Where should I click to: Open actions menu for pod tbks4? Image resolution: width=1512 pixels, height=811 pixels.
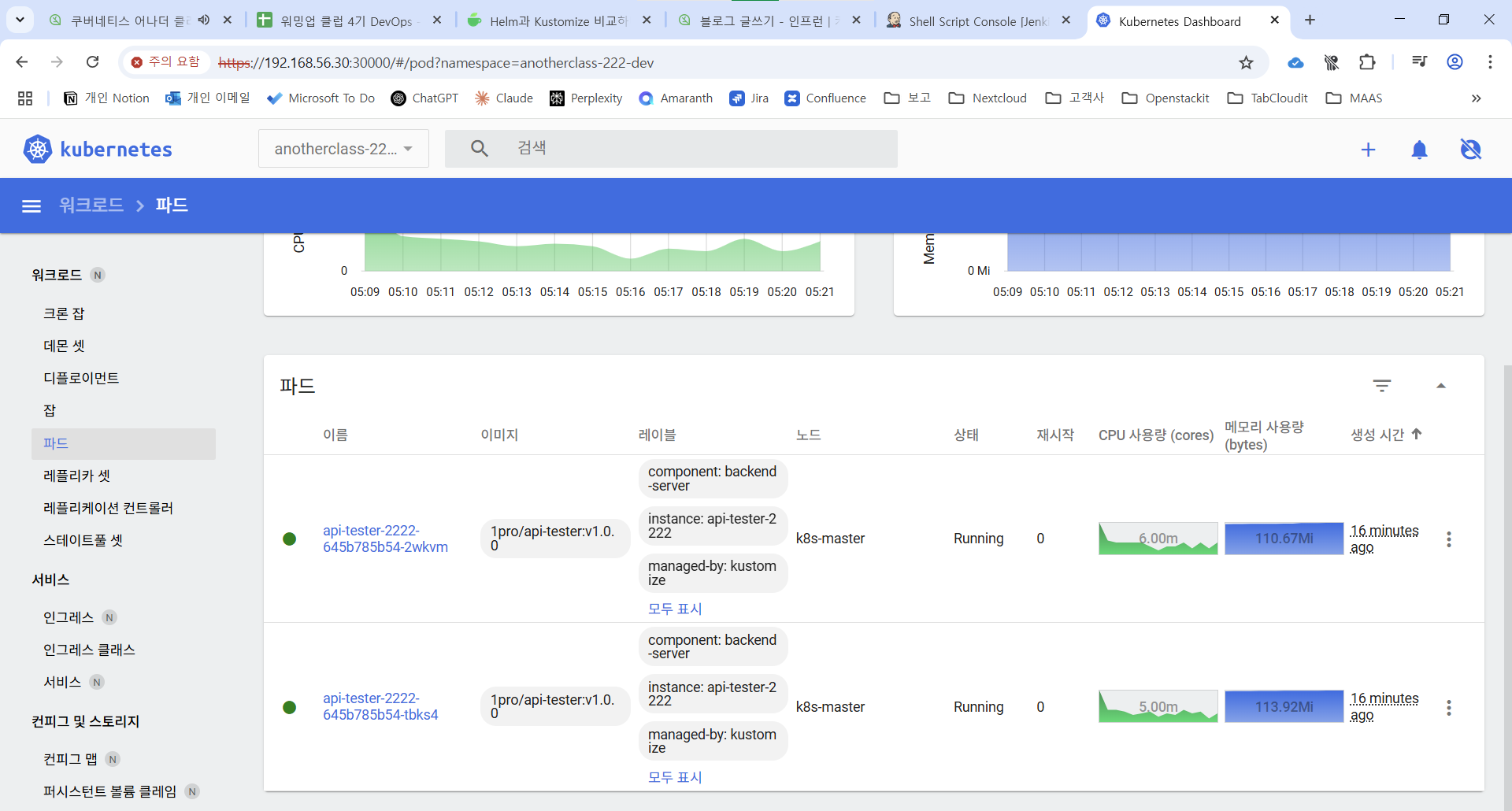tap(1448, 708)
